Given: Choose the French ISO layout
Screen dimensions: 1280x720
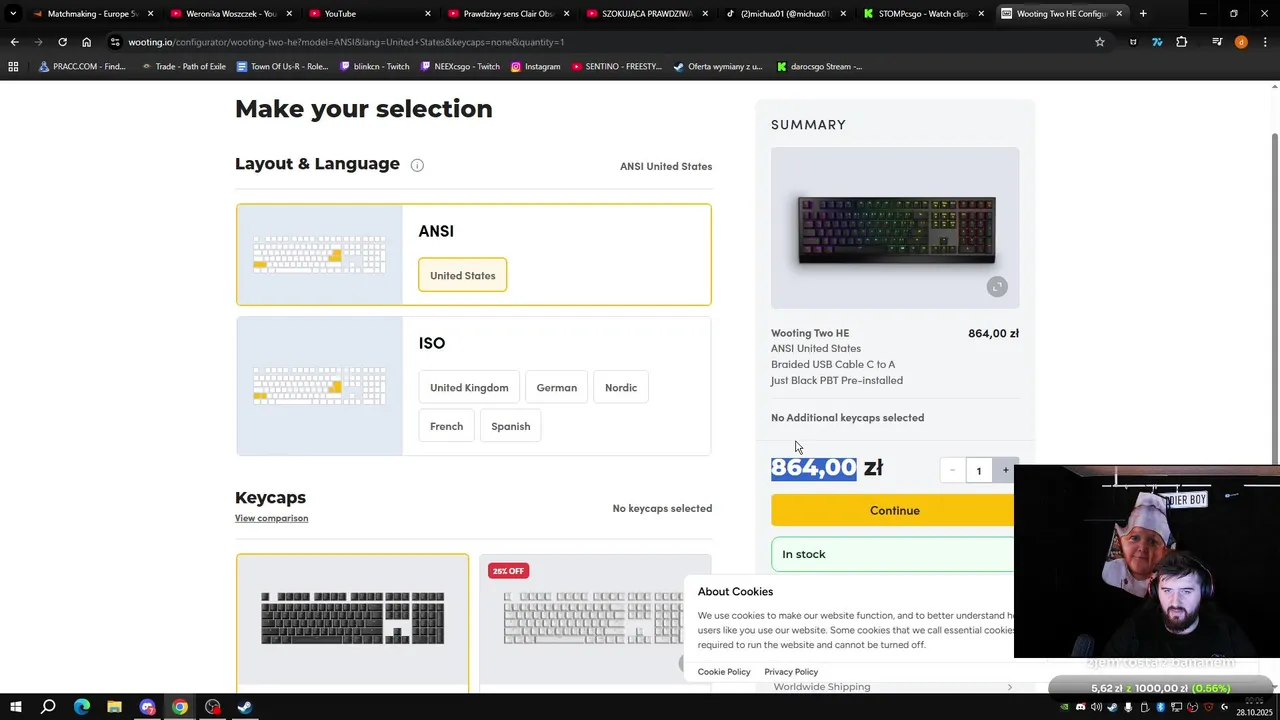Looking at the screenshot, I should coord(446,426).
